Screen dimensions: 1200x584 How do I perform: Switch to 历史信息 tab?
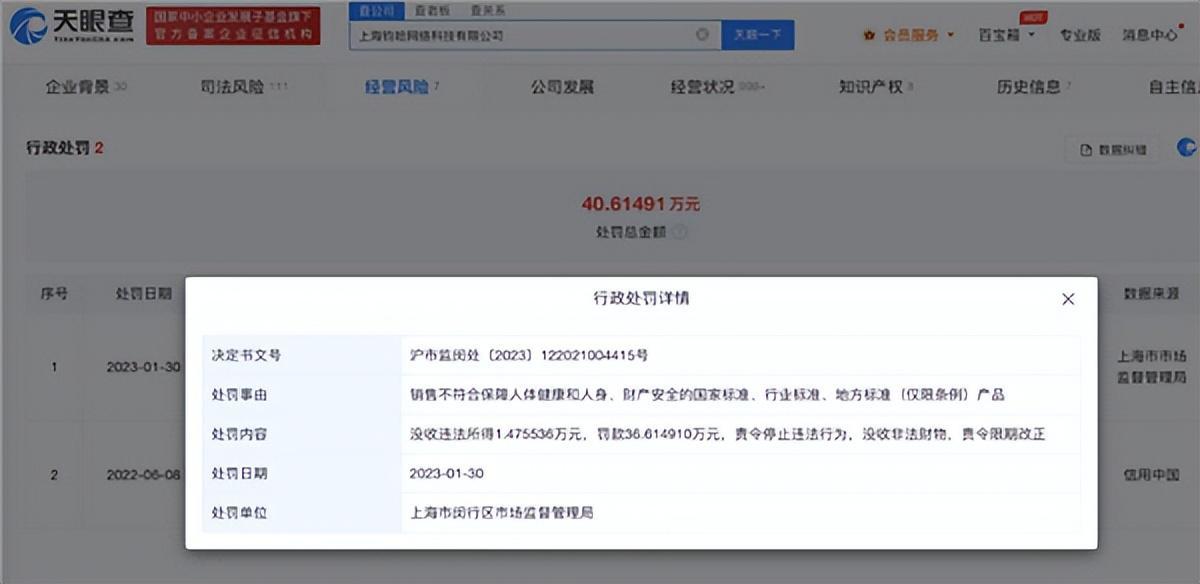click(1034, 87)
